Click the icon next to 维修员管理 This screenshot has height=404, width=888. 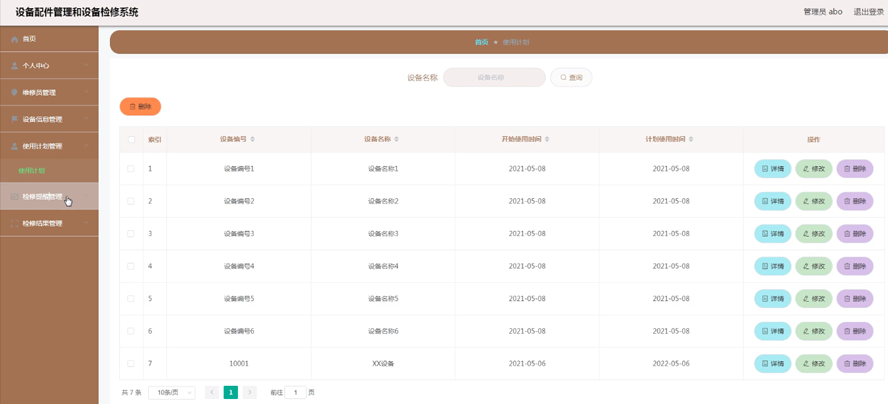pyautogui.click(x=14, y=93)
